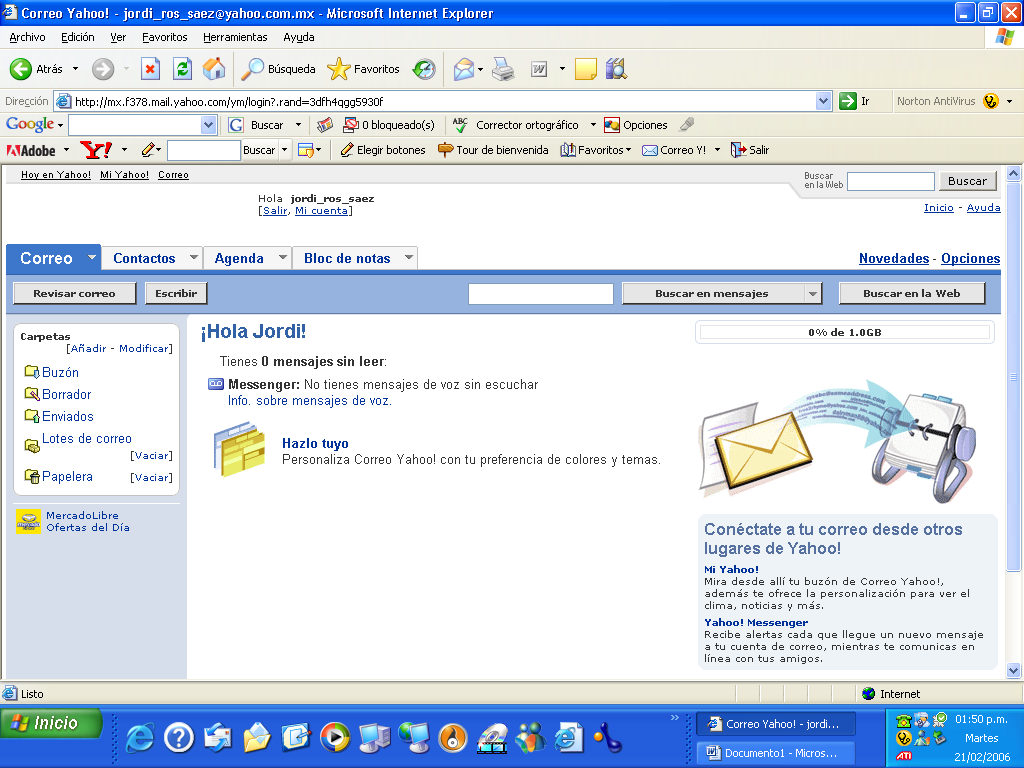The image size is (1024, 768).
Task: Open the Hazlo tuyo link
Action: (315, 443)
